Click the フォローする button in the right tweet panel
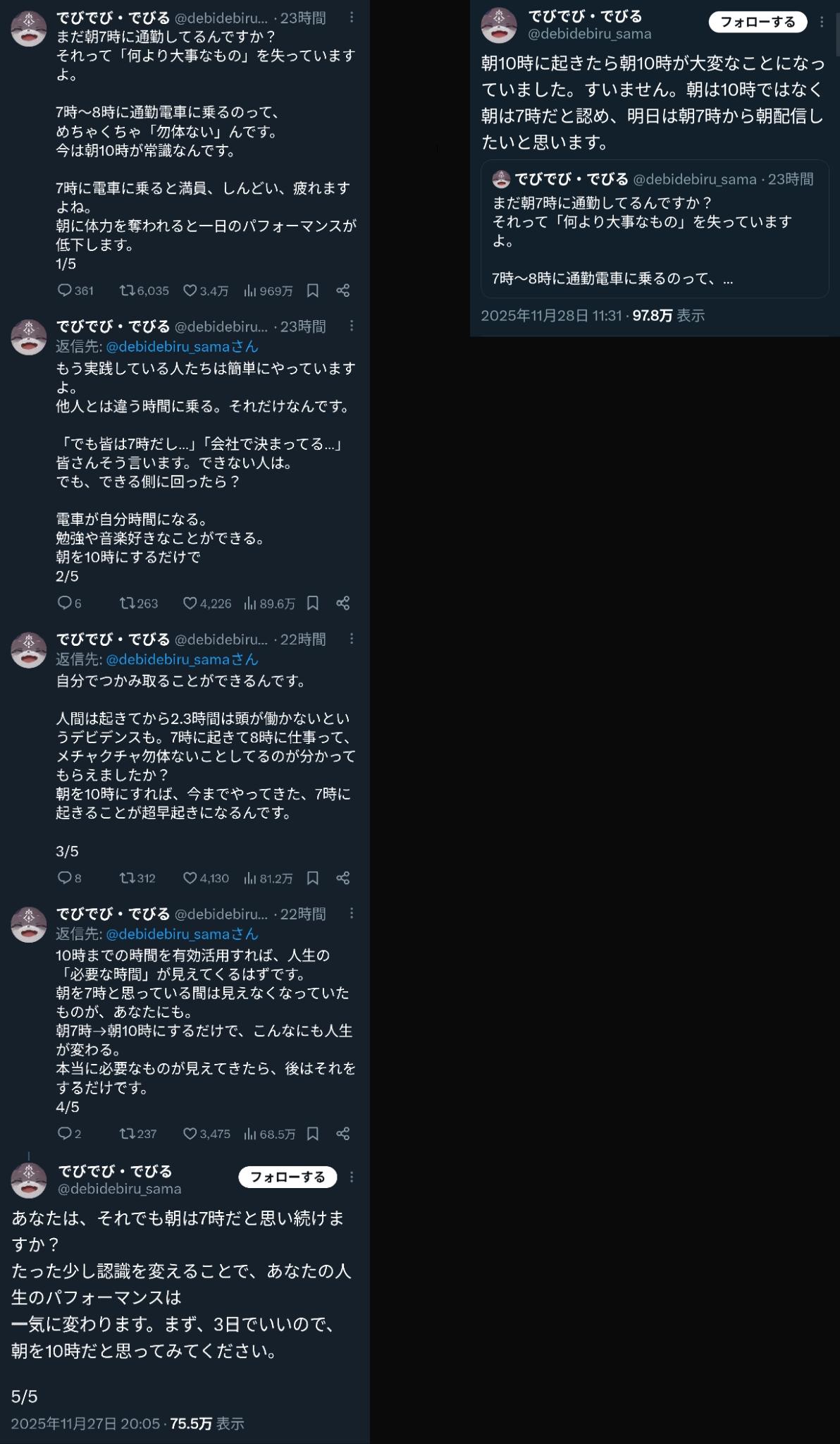 click(x=758, y=22)
